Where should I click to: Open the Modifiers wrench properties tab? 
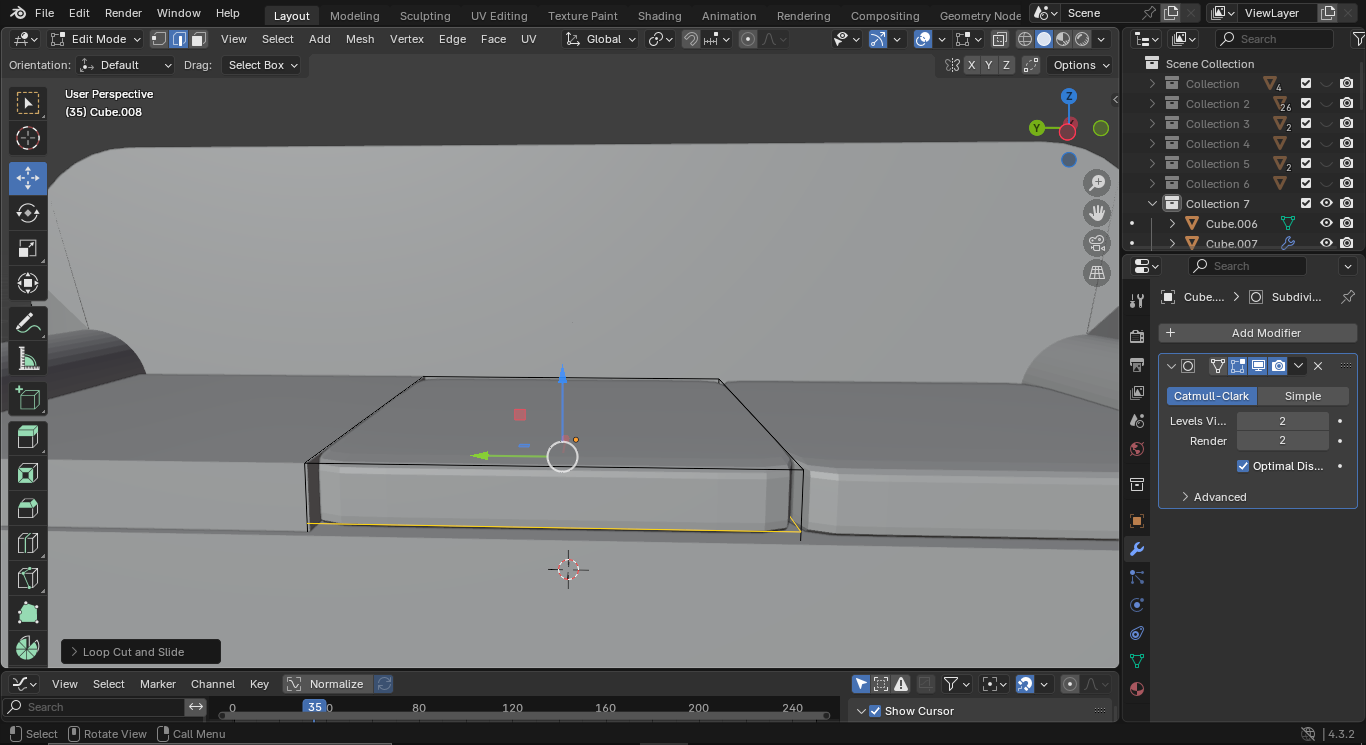point(1136,549)
